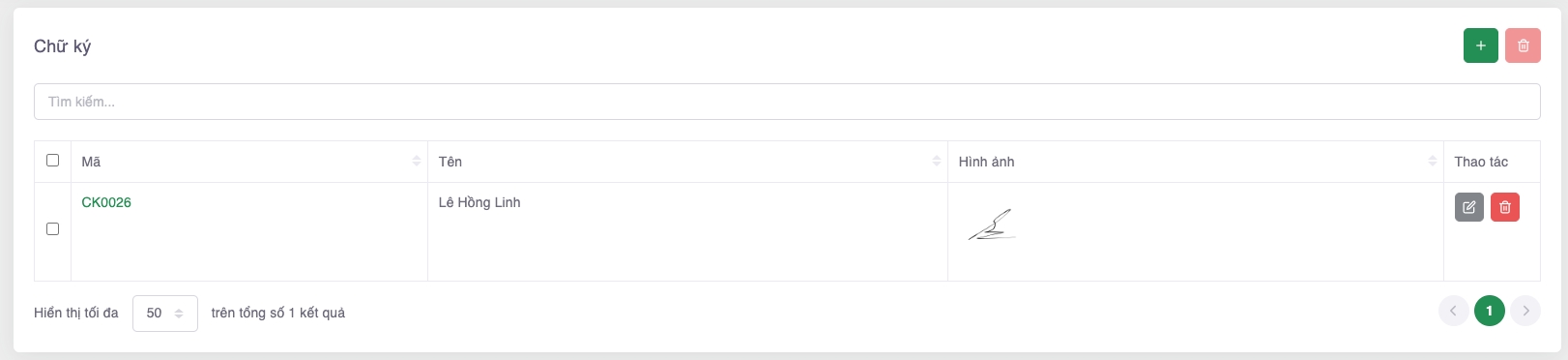
Task: Sort by Hình ảnh column arrows
Action: point(1433,162)
